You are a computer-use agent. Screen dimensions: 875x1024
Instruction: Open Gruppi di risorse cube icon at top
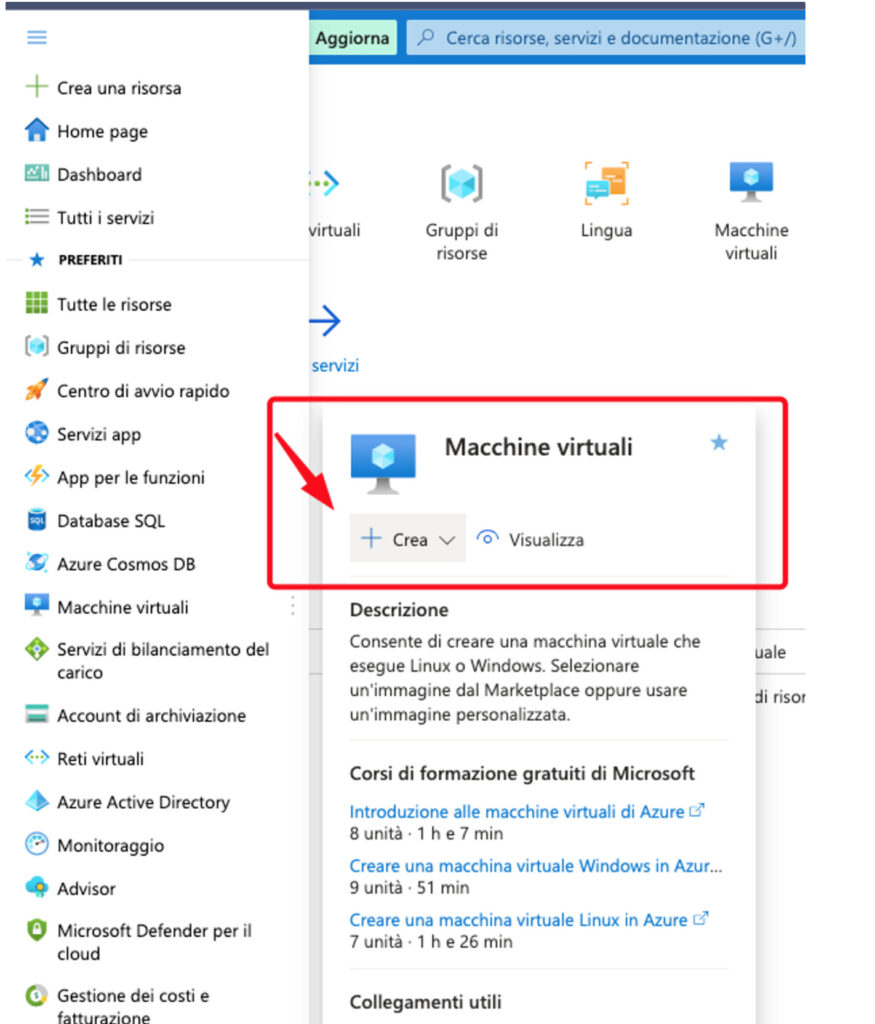[x=462, y=184]
